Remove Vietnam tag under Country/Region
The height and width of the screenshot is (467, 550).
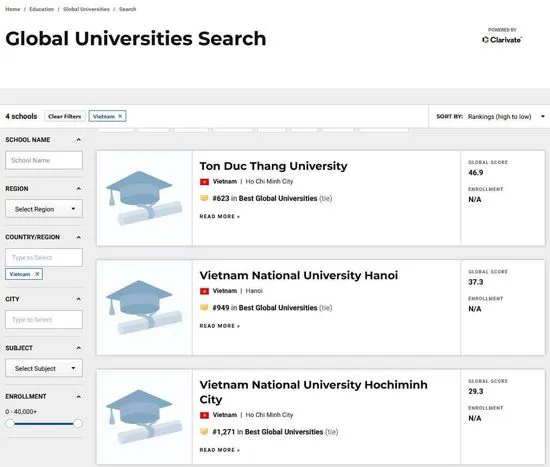pyautogui.click(x=37, y=274)
